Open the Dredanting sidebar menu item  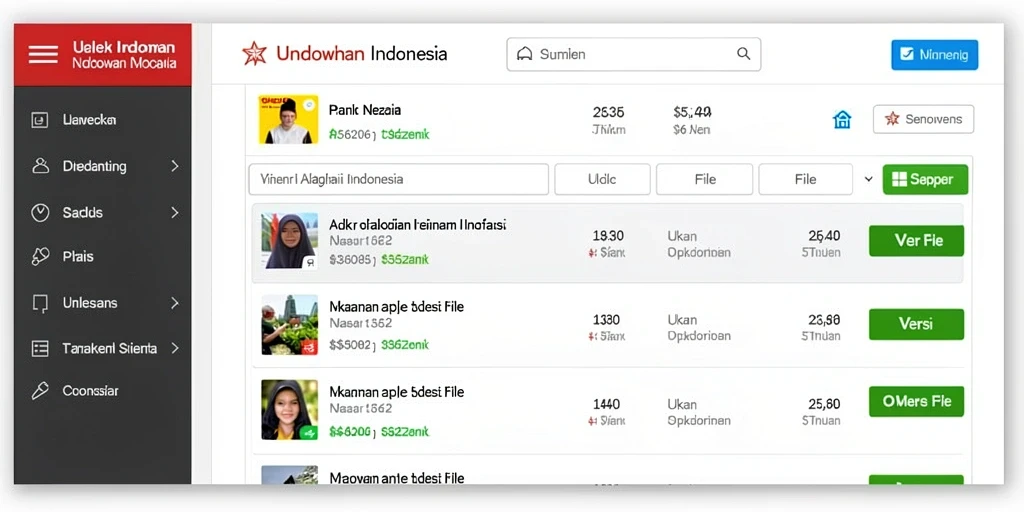tap(103, 166)
